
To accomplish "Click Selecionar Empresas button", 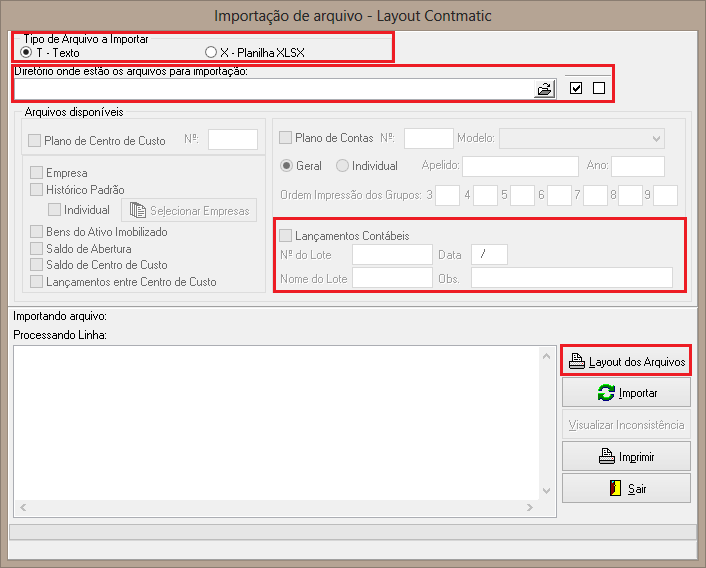I will pos(189,210).
